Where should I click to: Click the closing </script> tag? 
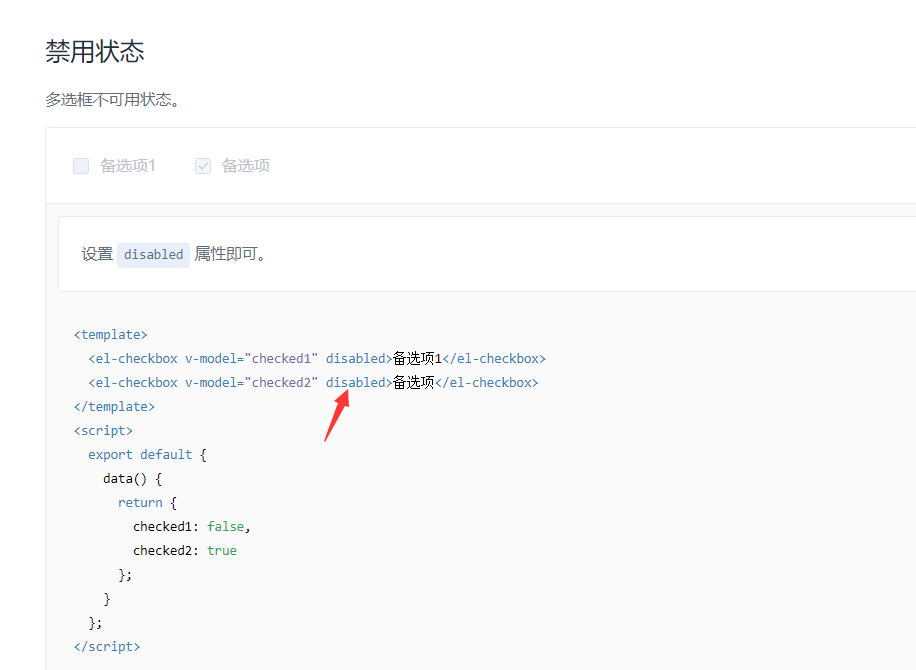pyautogui.click(x=107, y=647)
